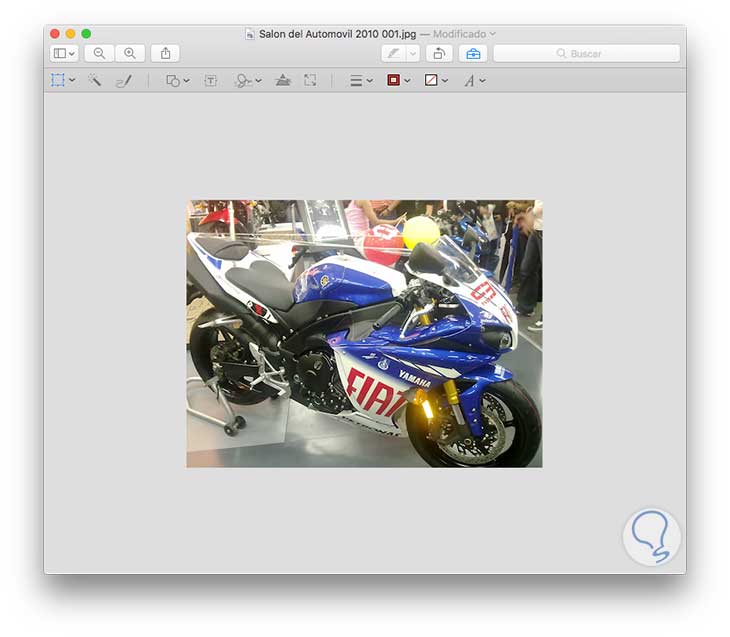The width and height of the screenshot is (730, 637).
Task: Expand the fill color dropdown arrow
Action: (x=445, y=81)
